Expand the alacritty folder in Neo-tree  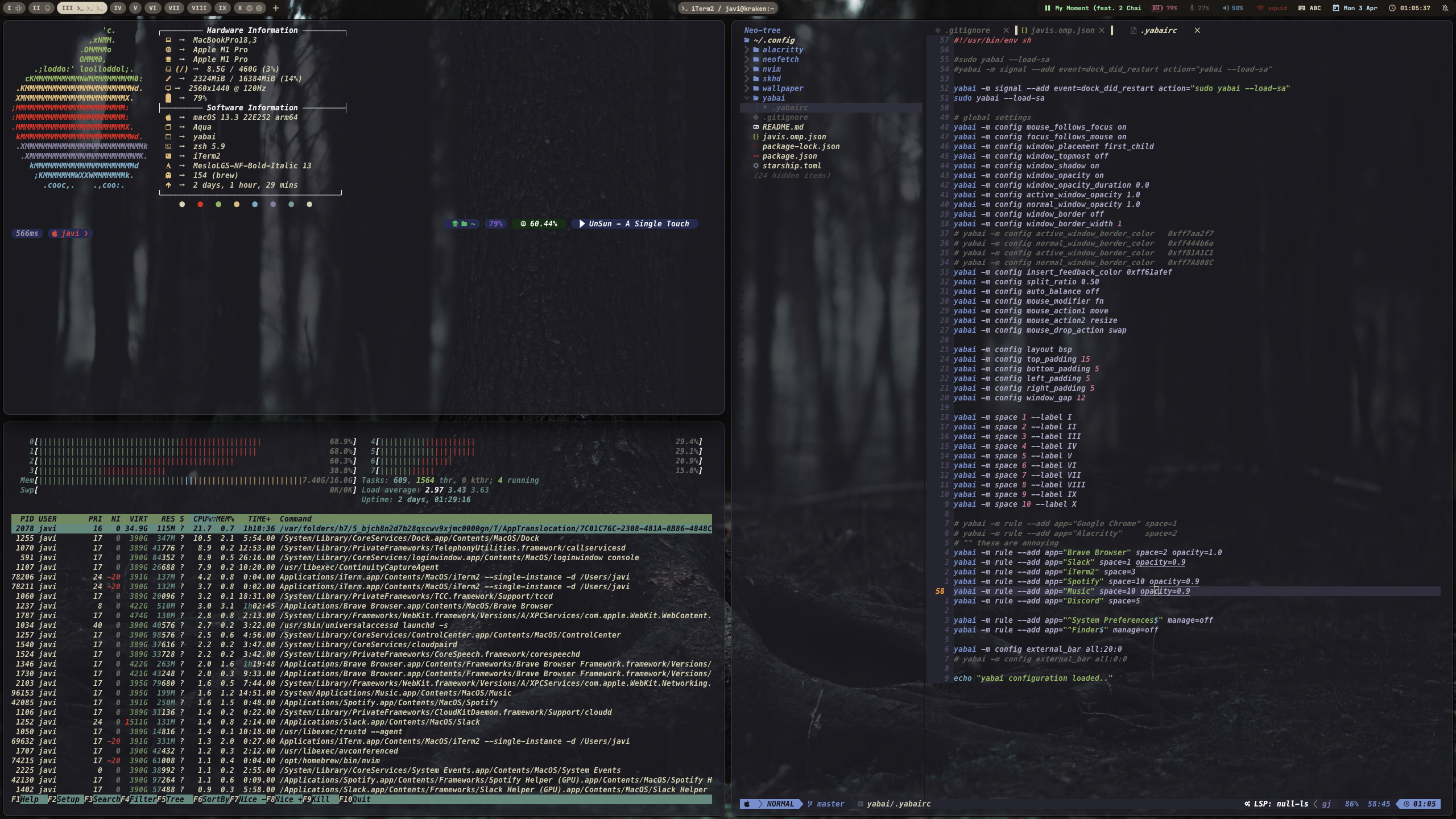(782, 49)
